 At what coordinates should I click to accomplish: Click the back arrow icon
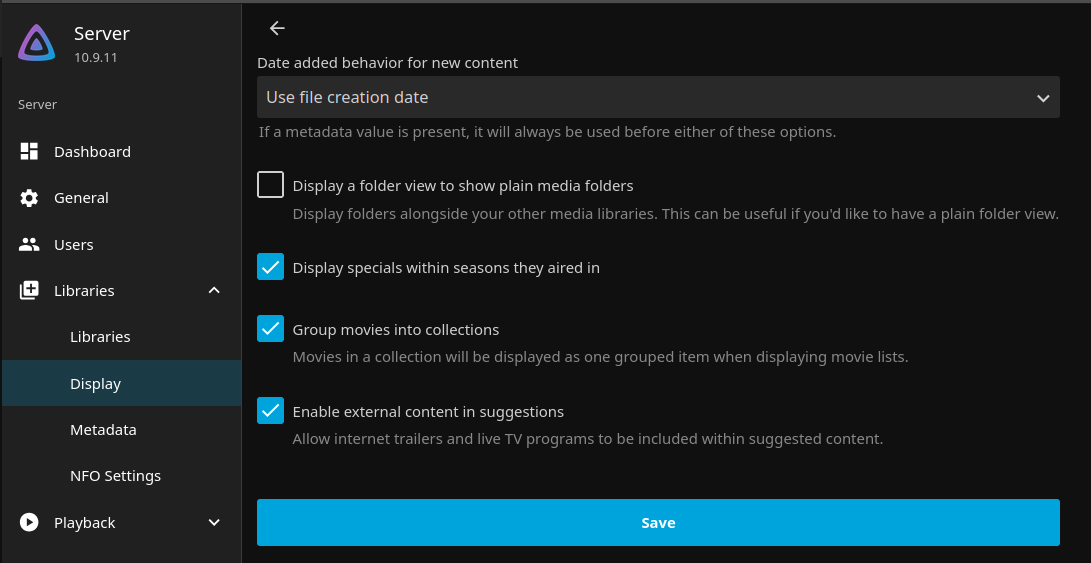277,28
